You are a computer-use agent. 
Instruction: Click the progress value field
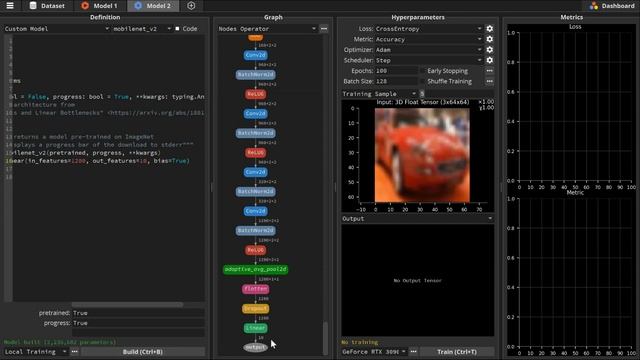(x=138, y=323)
